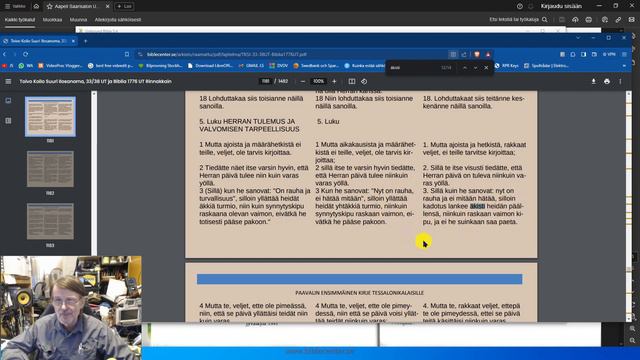Click the thumbnail panel scrollbar

94,173
